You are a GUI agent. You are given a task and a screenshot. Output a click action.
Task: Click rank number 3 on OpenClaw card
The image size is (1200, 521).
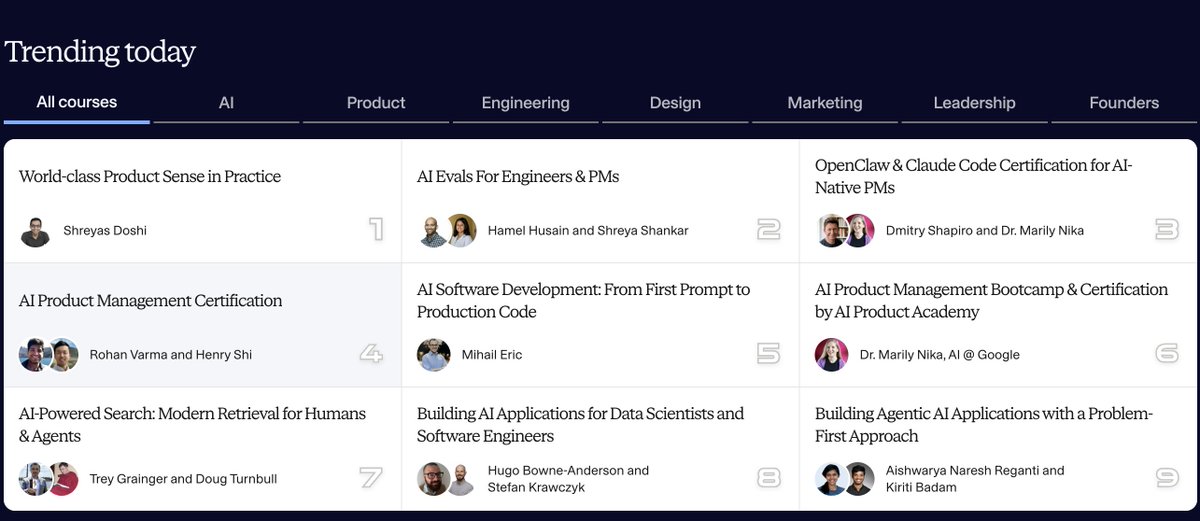pyautogui.click(x=1166, y=230)
